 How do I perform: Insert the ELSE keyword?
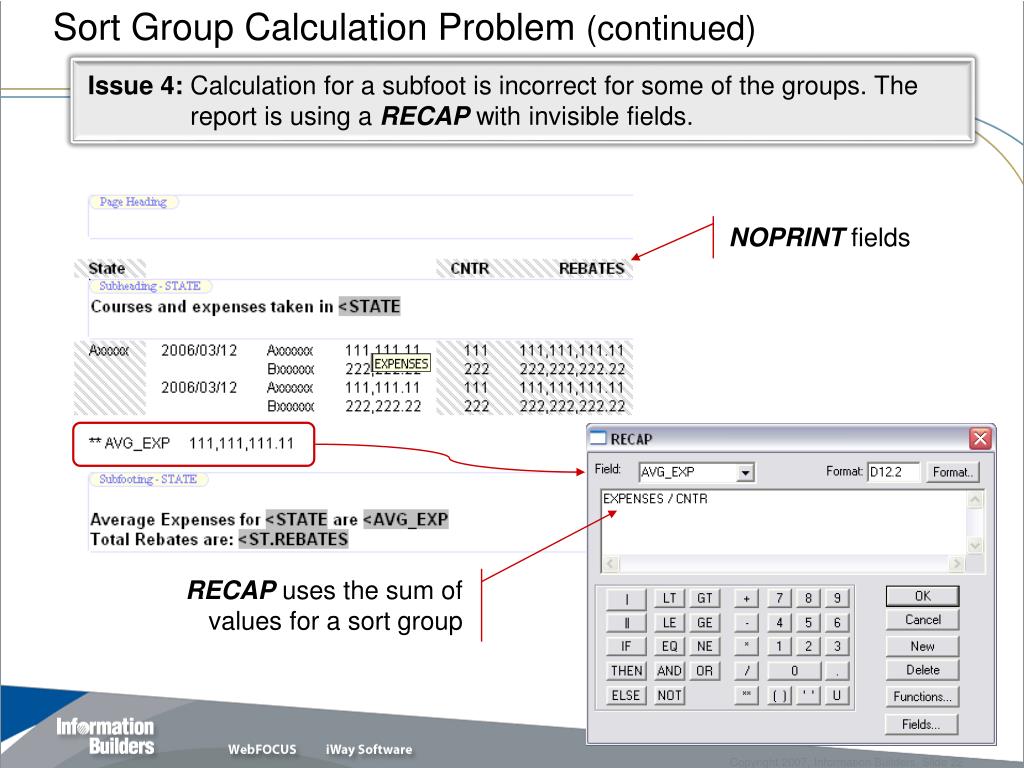tap(626, 696)
